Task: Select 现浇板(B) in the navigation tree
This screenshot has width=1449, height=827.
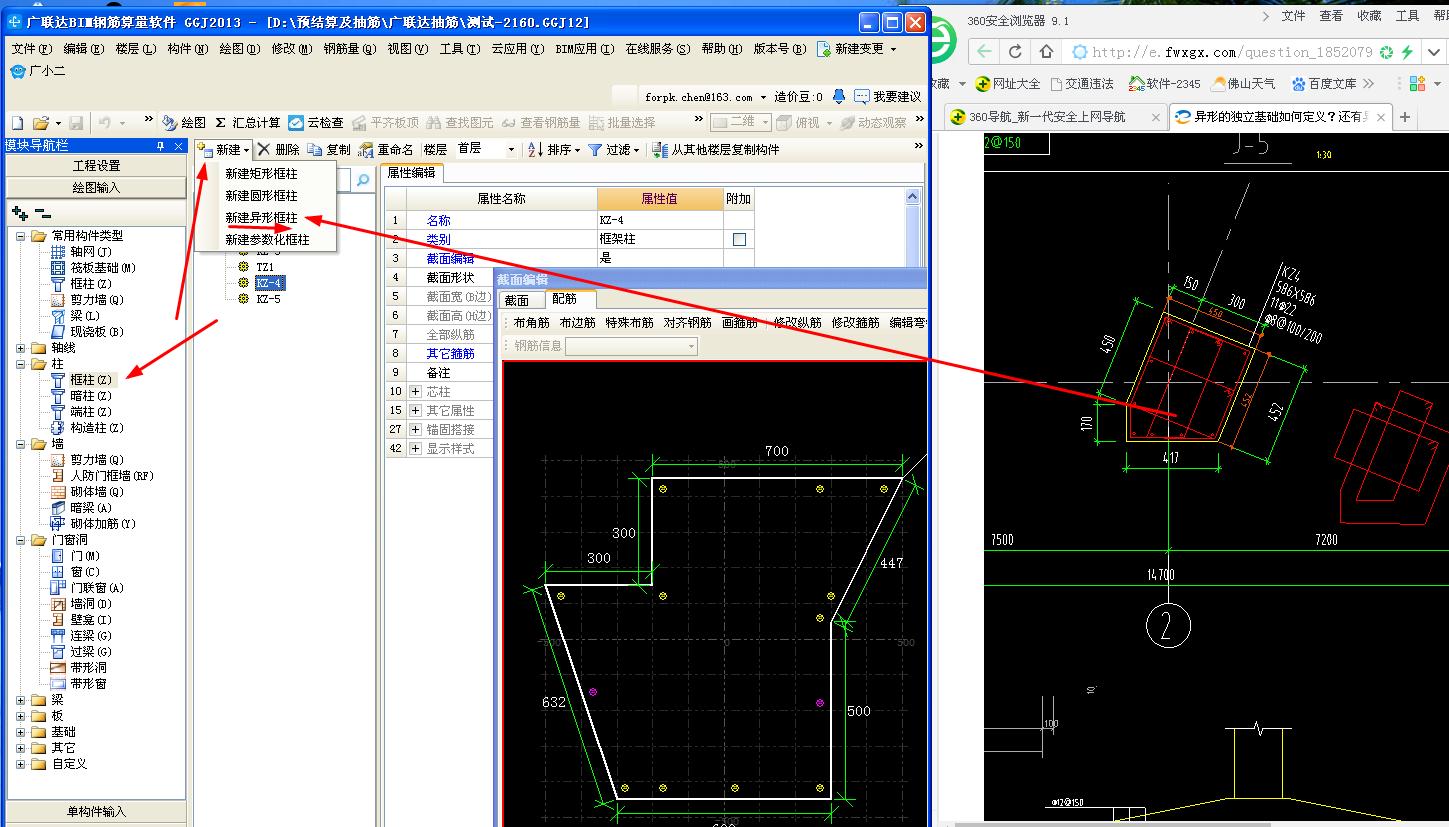Action: (87, 332)
